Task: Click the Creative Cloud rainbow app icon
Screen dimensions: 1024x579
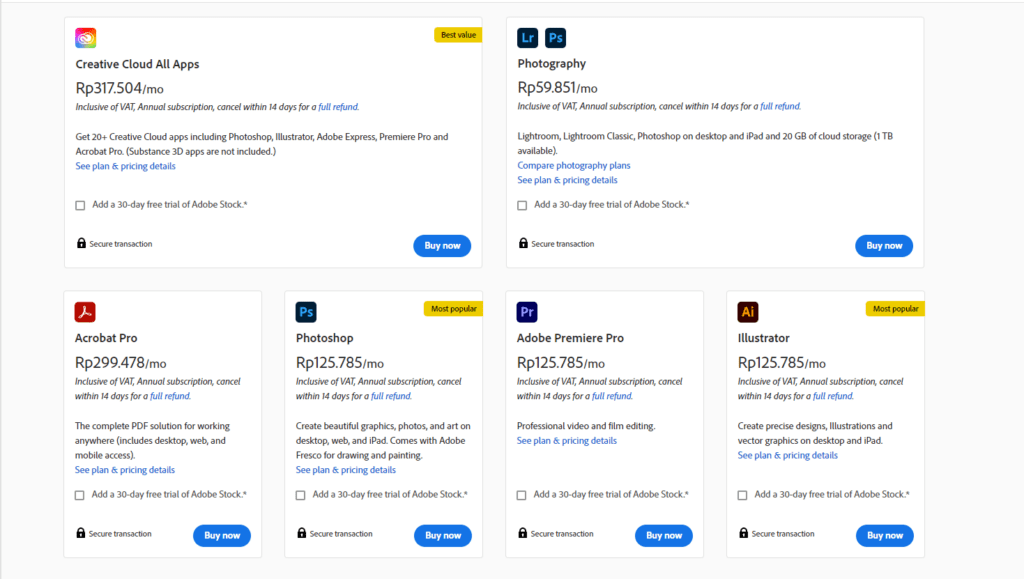Action: tap(86, 38)
